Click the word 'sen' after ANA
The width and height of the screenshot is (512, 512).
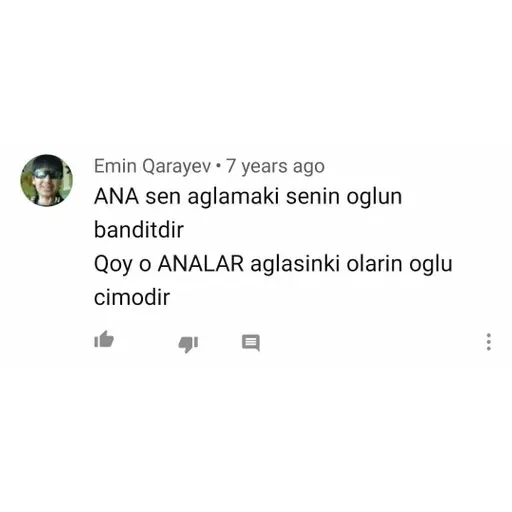[163, 197]
